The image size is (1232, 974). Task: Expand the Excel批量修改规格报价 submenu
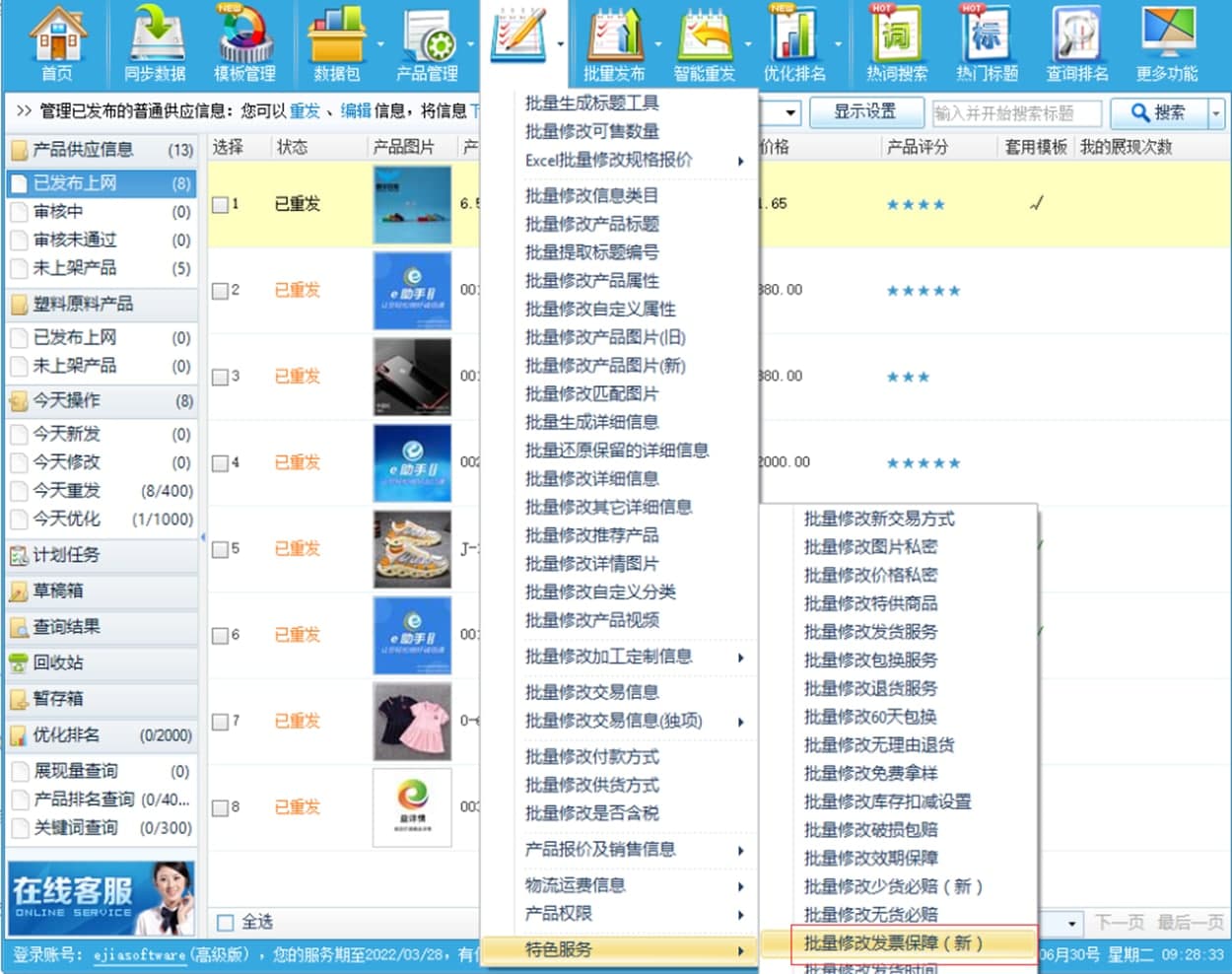pyautogui.click(x=631, y=160)
